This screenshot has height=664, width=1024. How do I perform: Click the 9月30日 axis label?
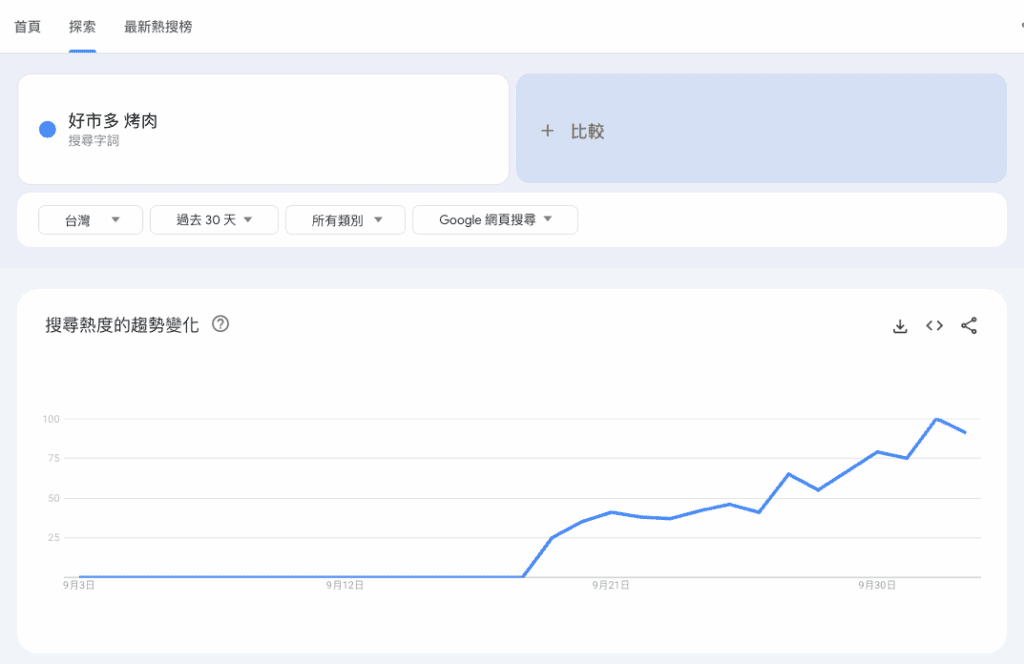(876, 585)
